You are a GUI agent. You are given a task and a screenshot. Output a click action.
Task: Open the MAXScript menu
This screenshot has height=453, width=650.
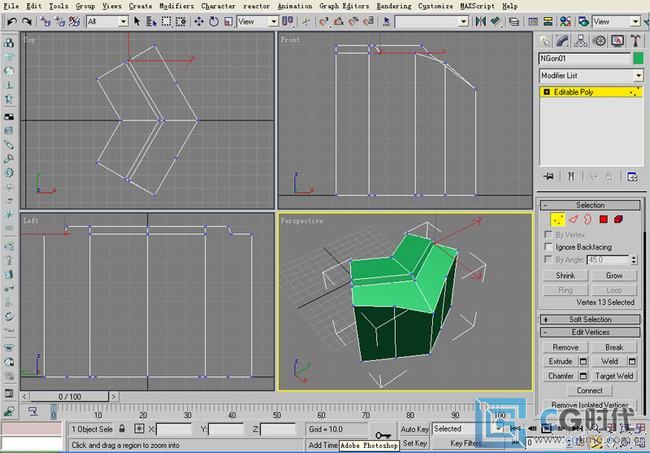pos(477,6)
